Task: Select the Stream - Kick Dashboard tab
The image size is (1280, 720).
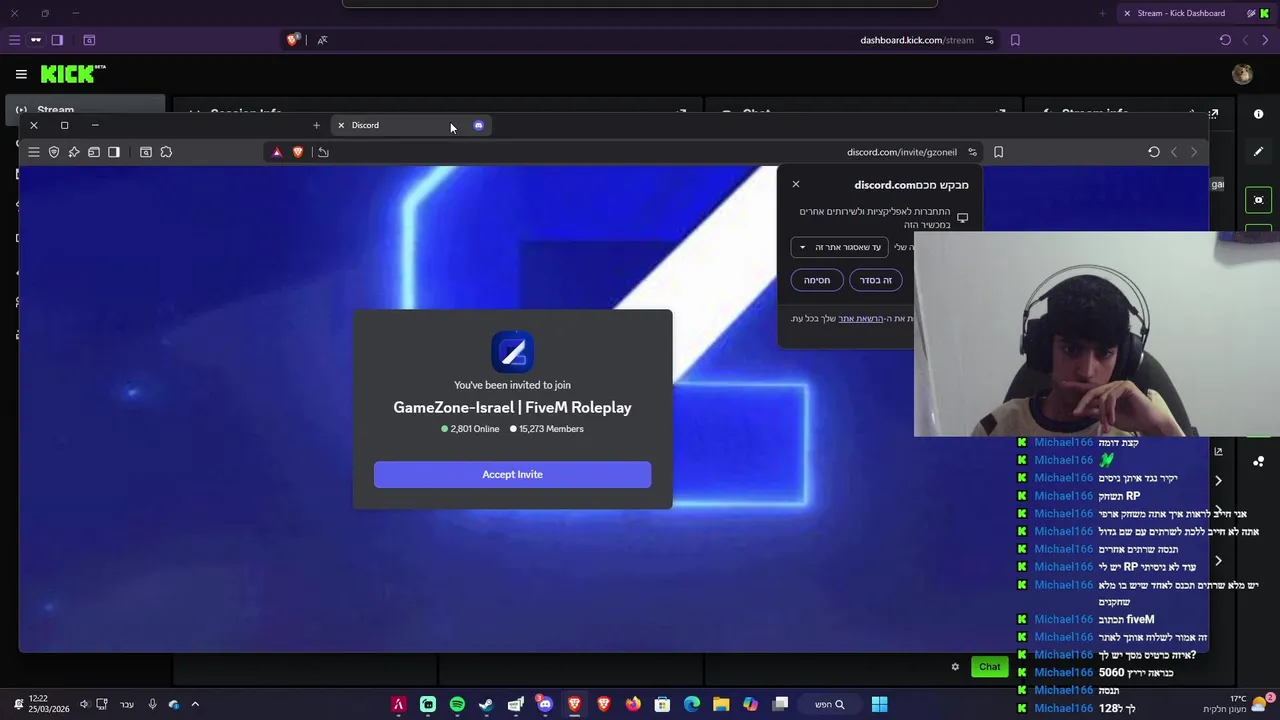Action: 1180,13
